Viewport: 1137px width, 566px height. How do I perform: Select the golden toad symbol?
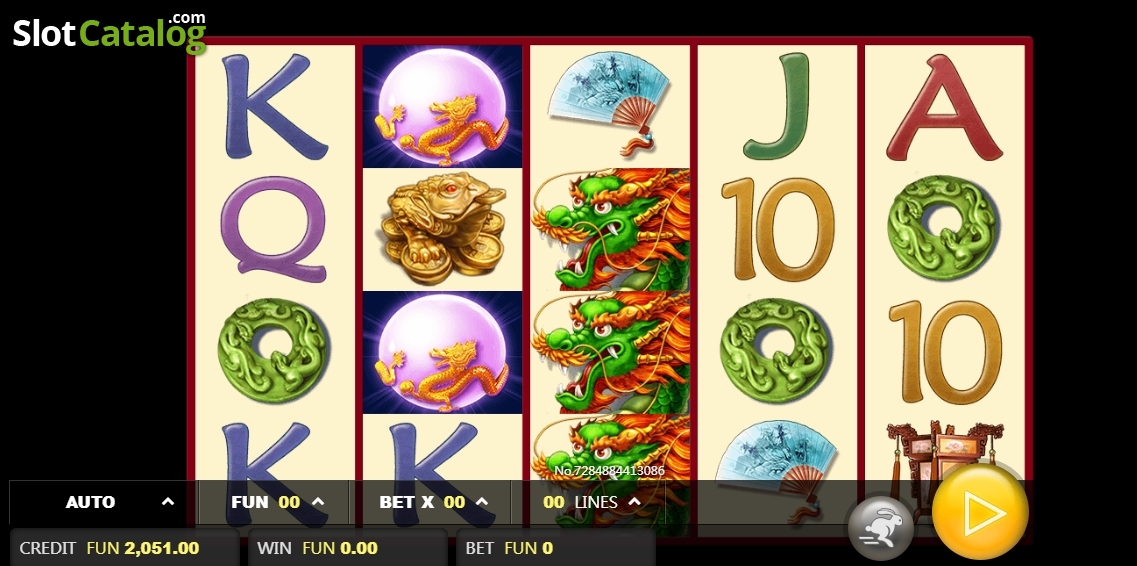tap(442, 229)
